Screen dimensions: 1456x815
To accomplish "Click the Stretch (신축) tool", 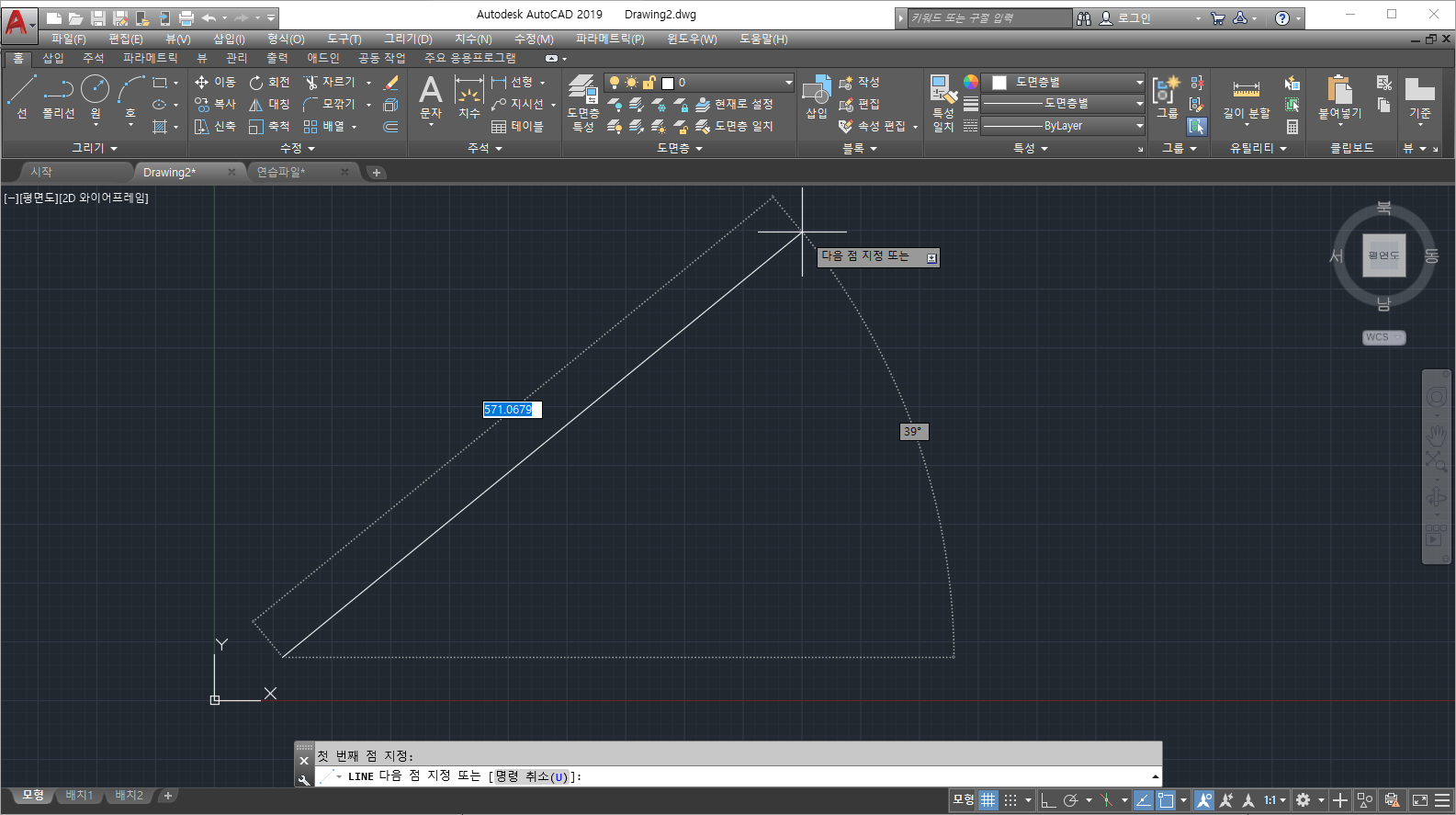I will 216,127.
